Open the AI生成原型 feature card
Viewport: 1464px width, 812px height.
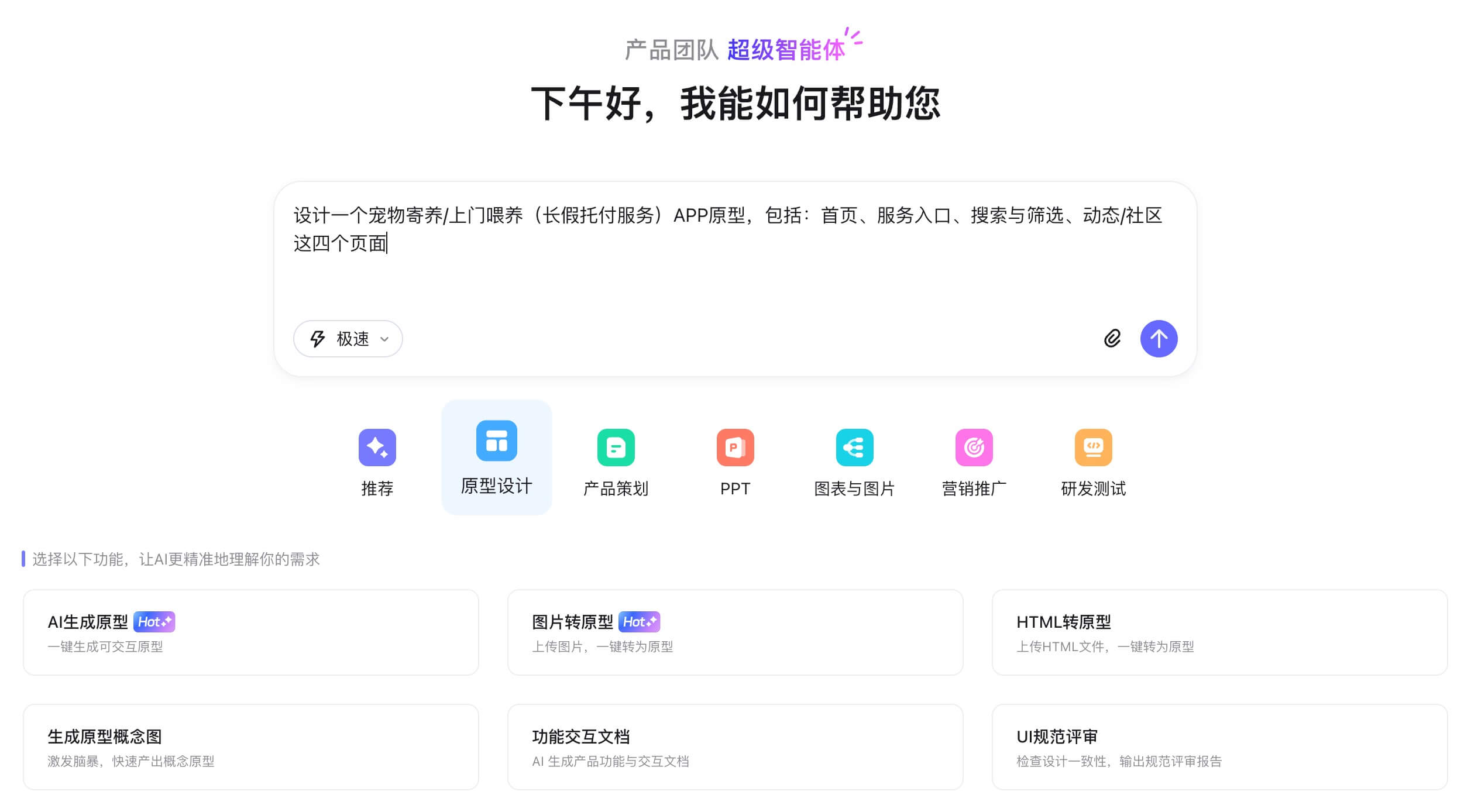[250, 632]
